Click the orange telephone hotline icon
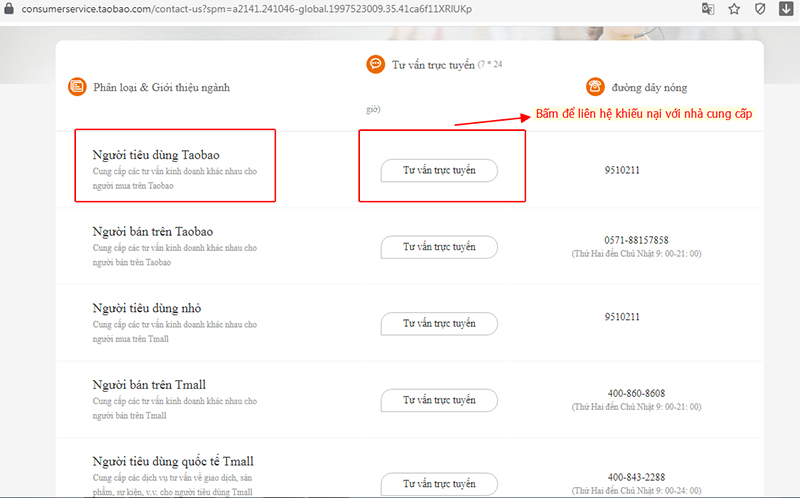The width and height of the screenshot is (800, 498). [594, 86]
